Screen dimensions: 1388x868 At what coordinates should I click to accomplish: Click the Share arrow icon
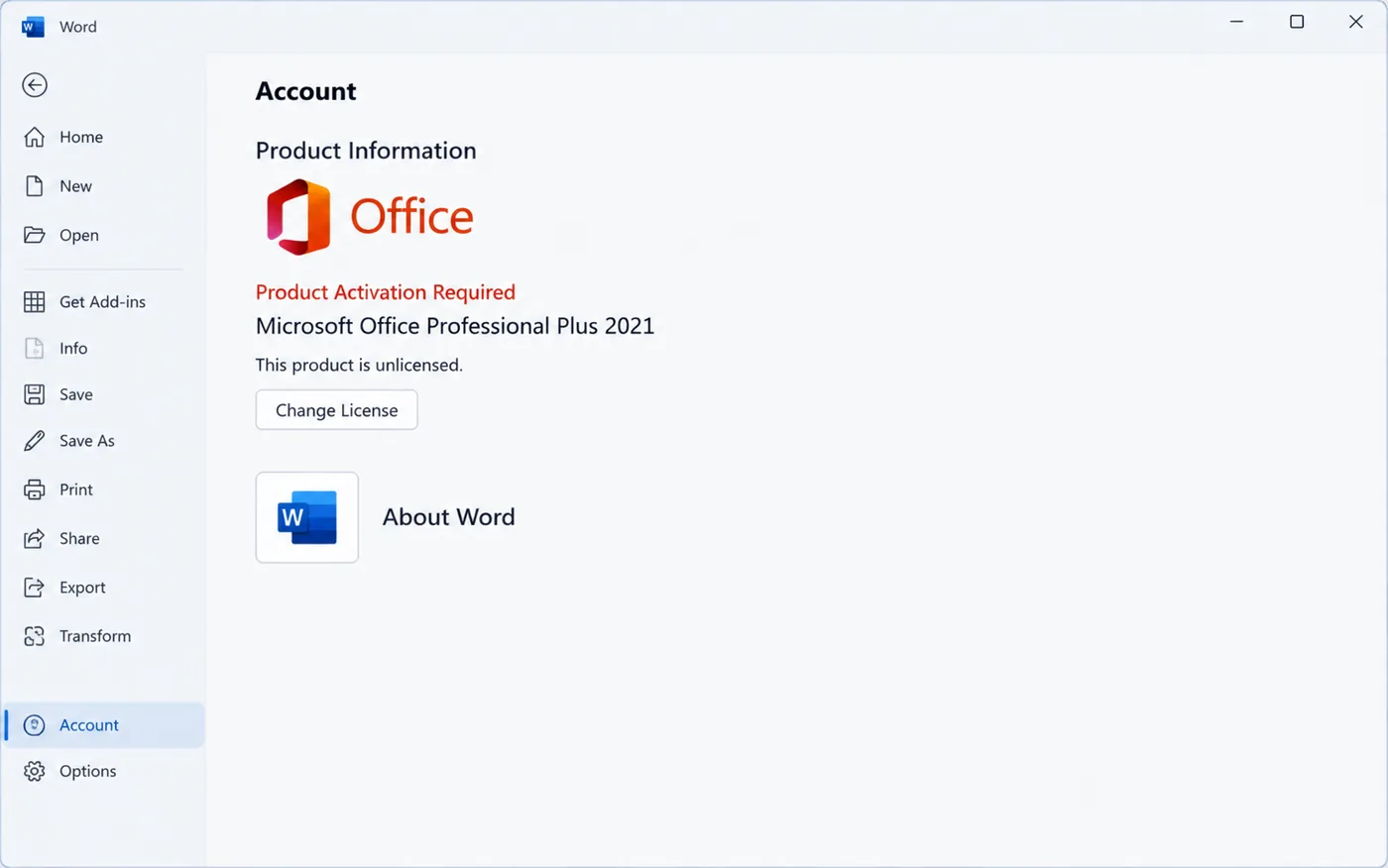[x=35, y=538]
